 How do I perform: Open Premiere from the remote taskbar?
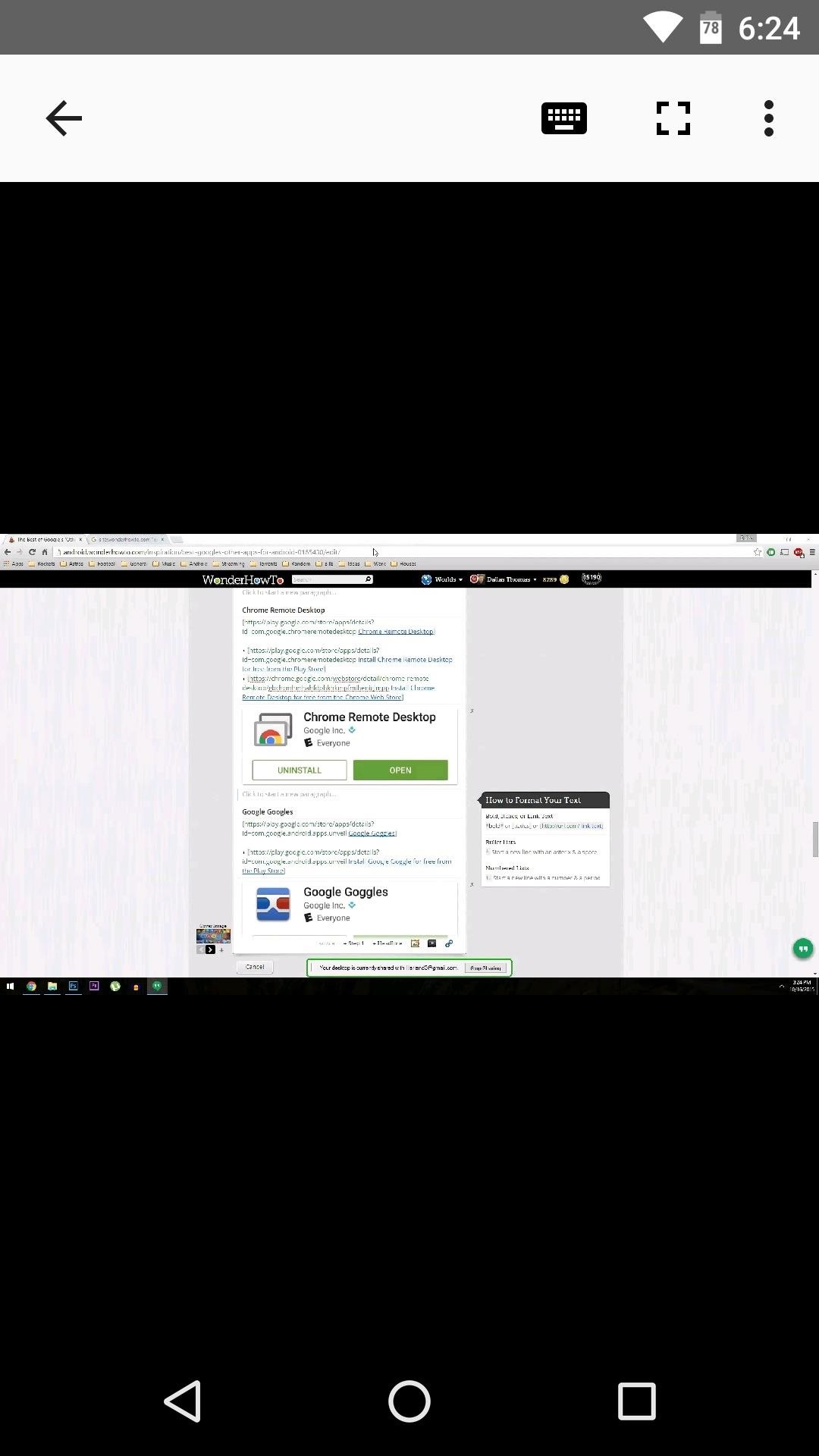coord(94,987)
